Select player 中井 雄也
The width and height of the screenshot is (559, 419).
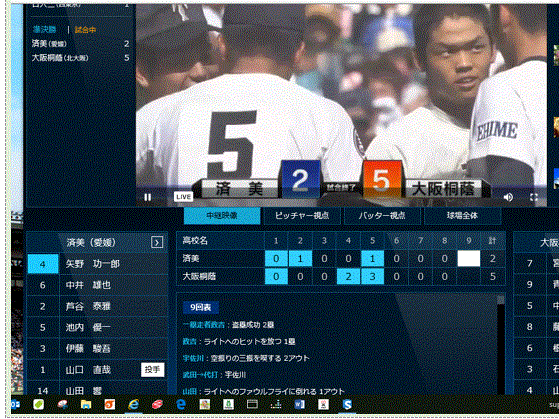(x=88, y=285)
